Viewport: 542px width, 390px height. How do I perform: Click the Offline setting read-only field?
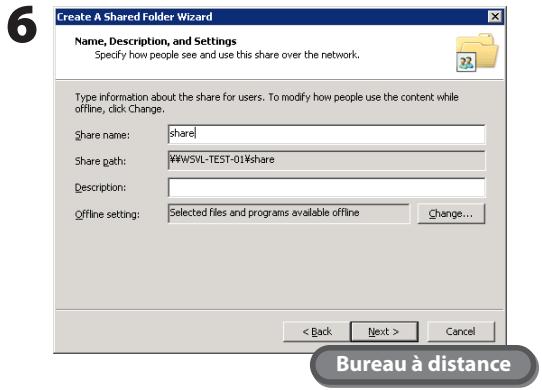(x=289, y=213)
